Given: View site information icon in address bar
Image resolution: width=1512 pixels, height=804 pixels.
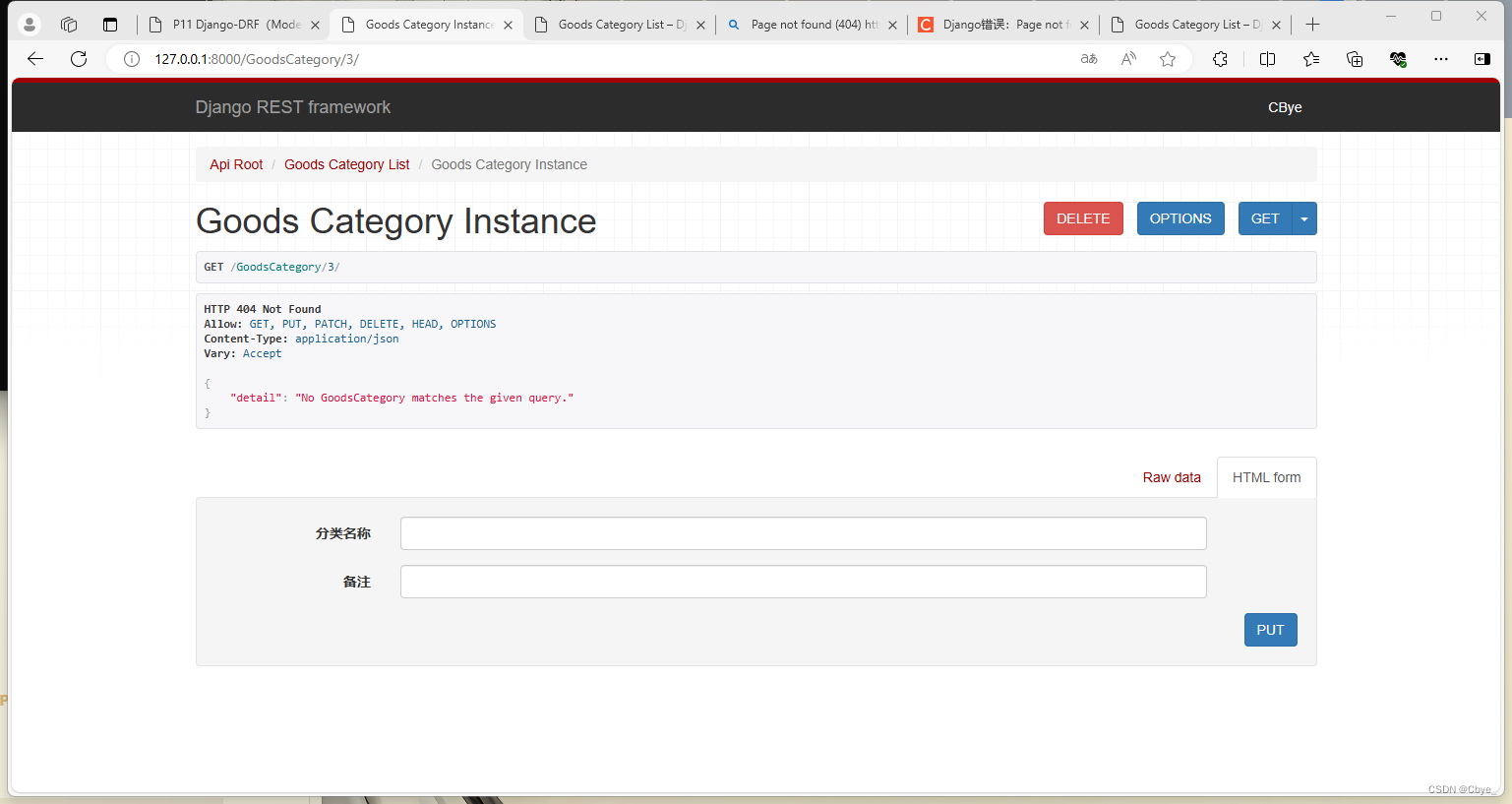Looking at the screenshot, I should [x=131, y=59].
